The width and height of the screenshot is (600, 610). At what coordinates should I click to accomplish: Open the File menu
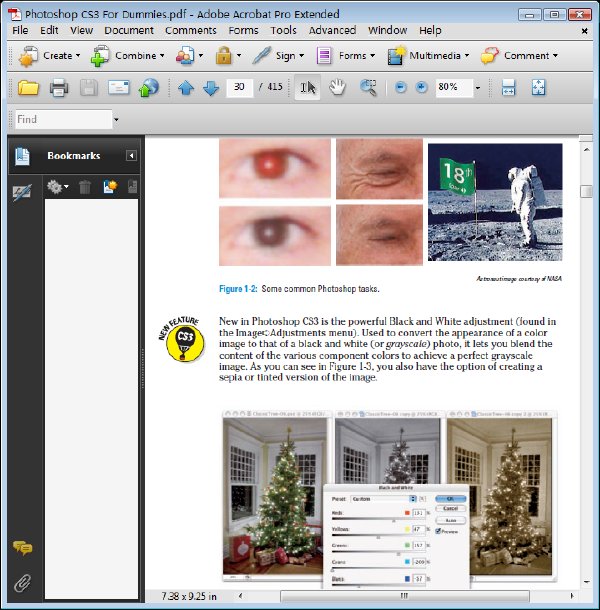[20, 30]
